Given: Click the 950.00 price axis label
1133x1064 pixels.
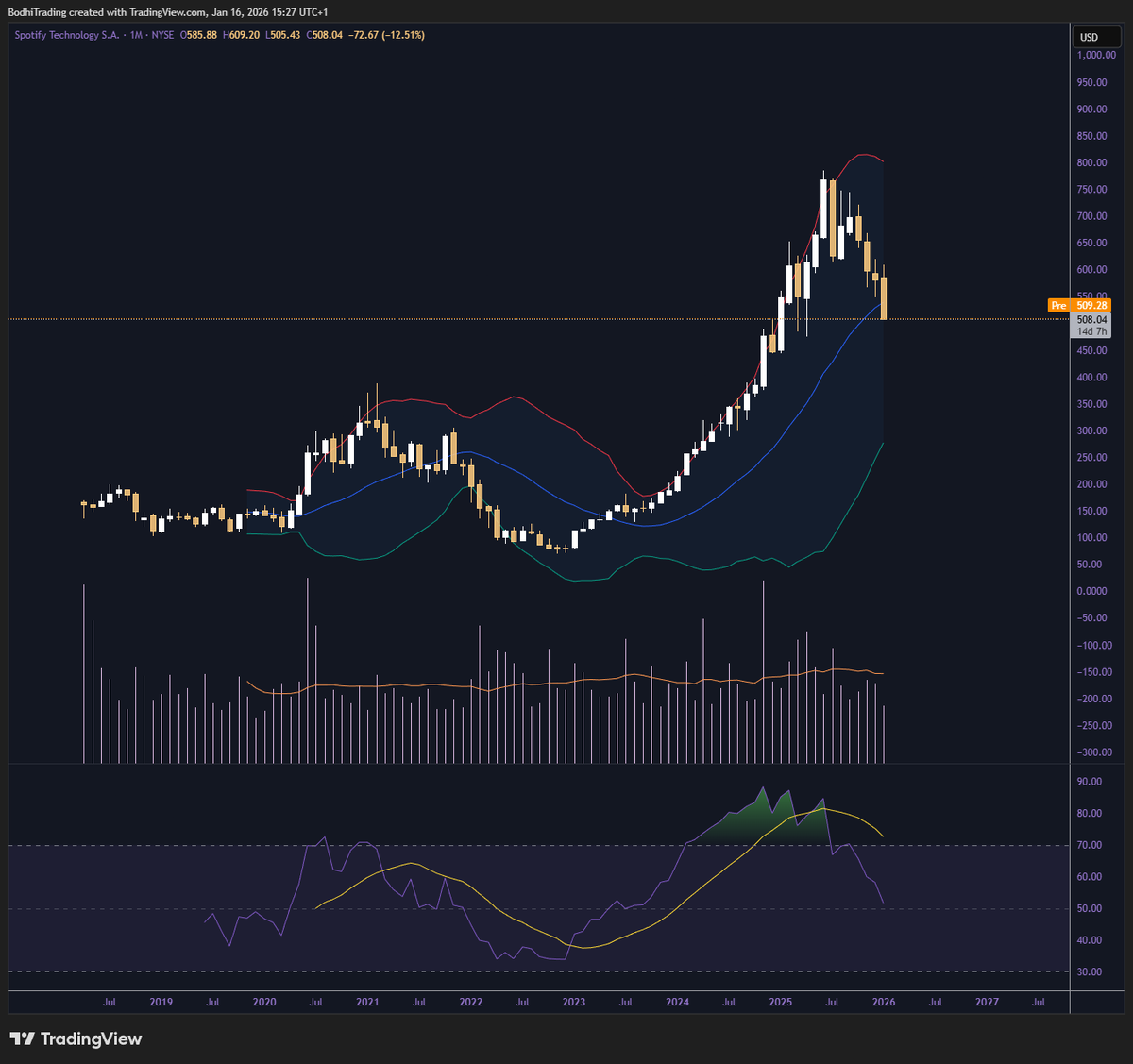Looking at the screenshot, I should point(1092,83).
